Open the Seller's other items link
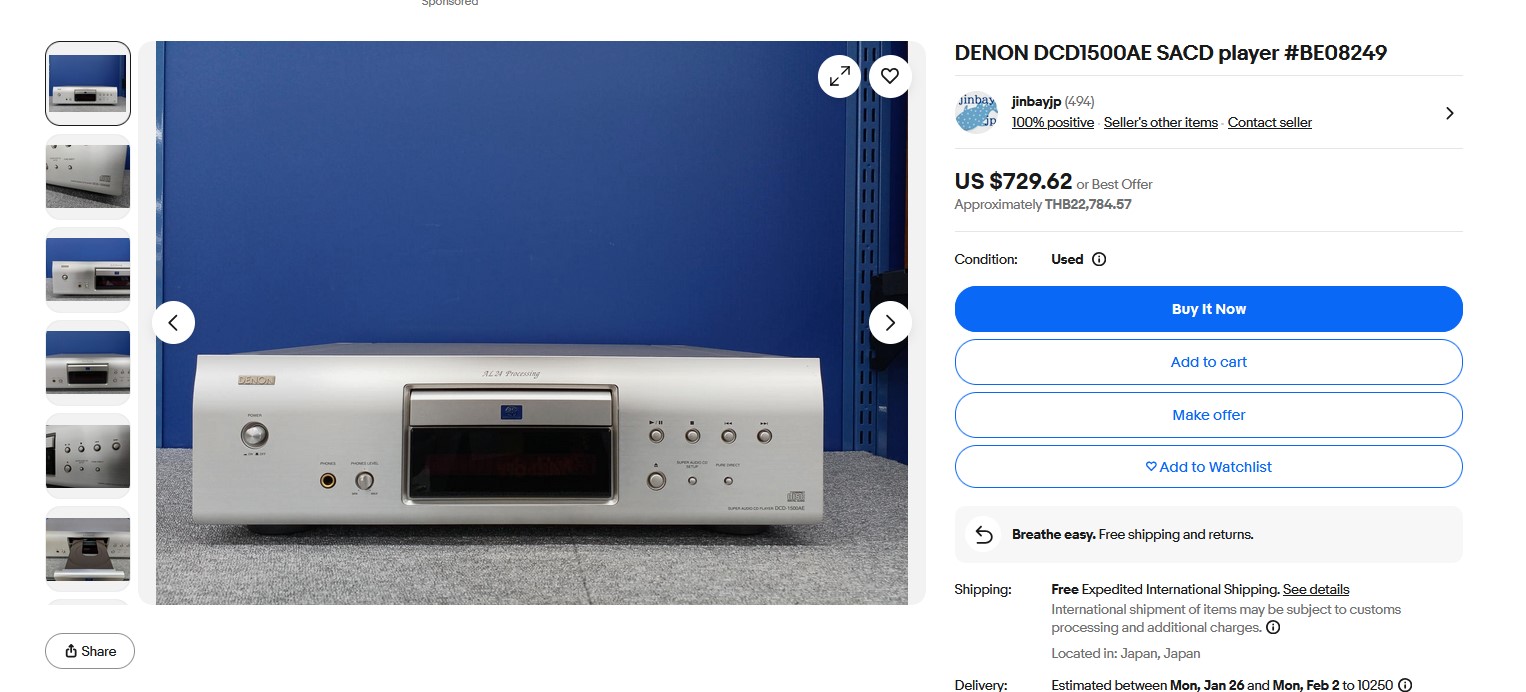The width and height of the screenshot is (1526, 692). click(1160, 122)
